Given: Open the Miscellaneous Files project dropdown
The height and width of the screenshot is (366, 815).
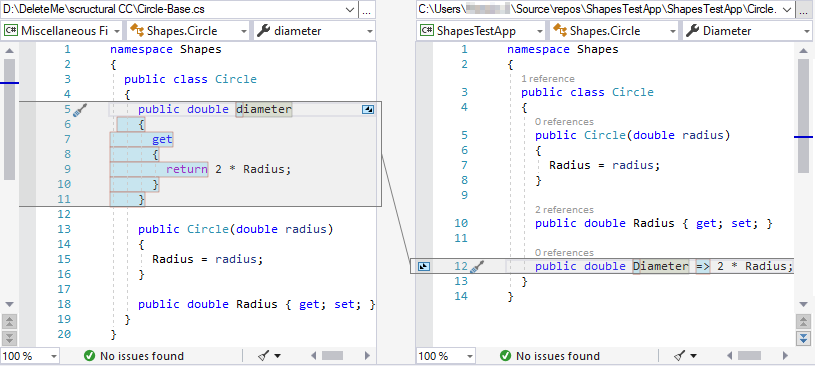Looking at the screenshot, I should coord(62,31).
